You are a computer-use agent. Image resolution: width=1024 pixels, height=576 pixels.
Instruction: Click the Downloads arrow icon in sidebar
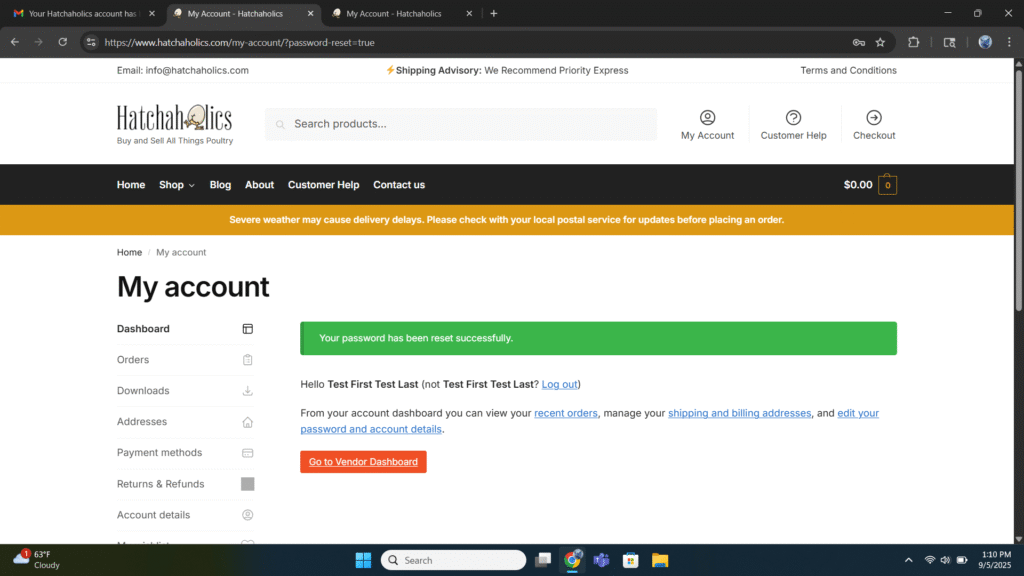248,391
